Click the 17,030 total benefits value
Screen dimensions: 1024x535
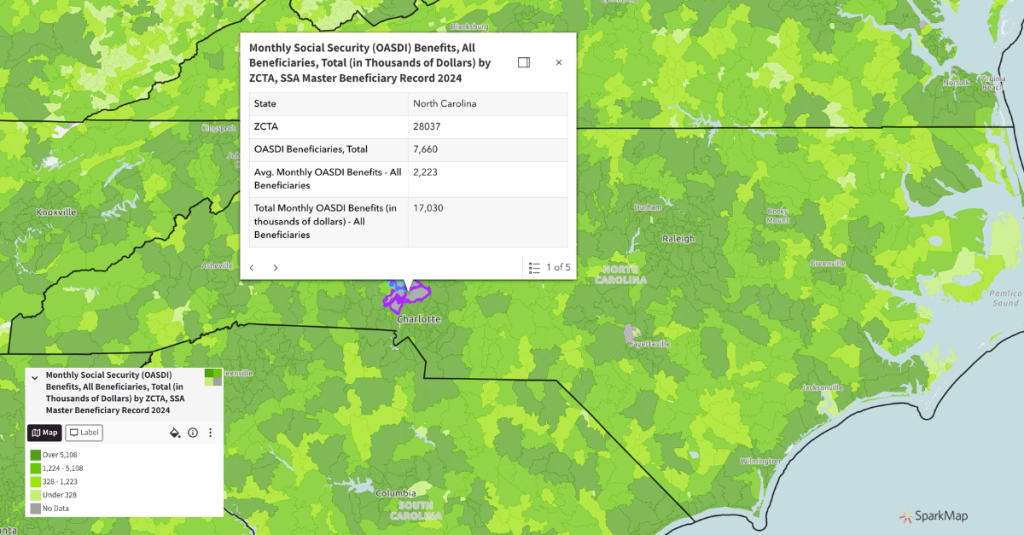click(428, 208)
